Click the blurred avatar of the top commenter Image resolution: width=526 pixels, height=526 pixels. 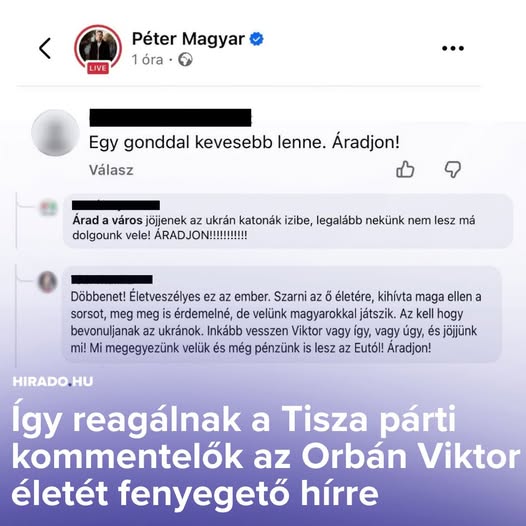[x=55, y=133]
